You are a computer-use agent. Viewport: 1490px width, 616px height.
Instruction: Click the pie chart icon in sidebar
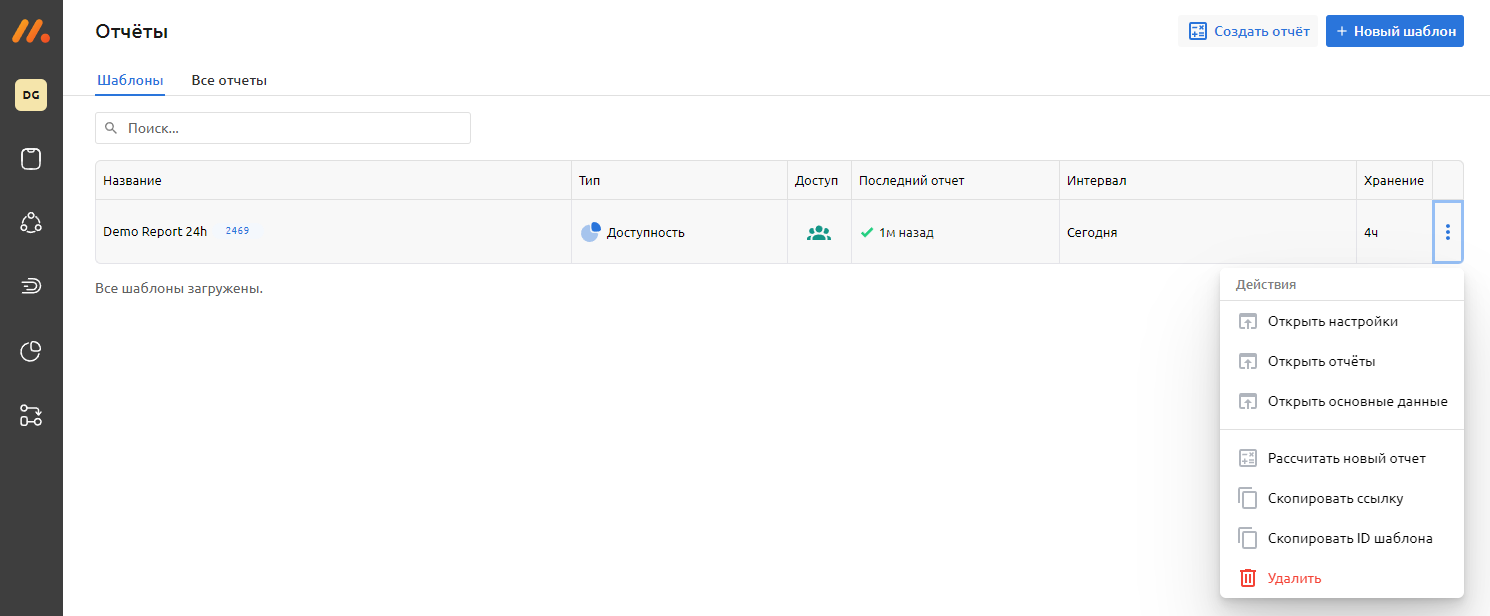tap(31, 351)
